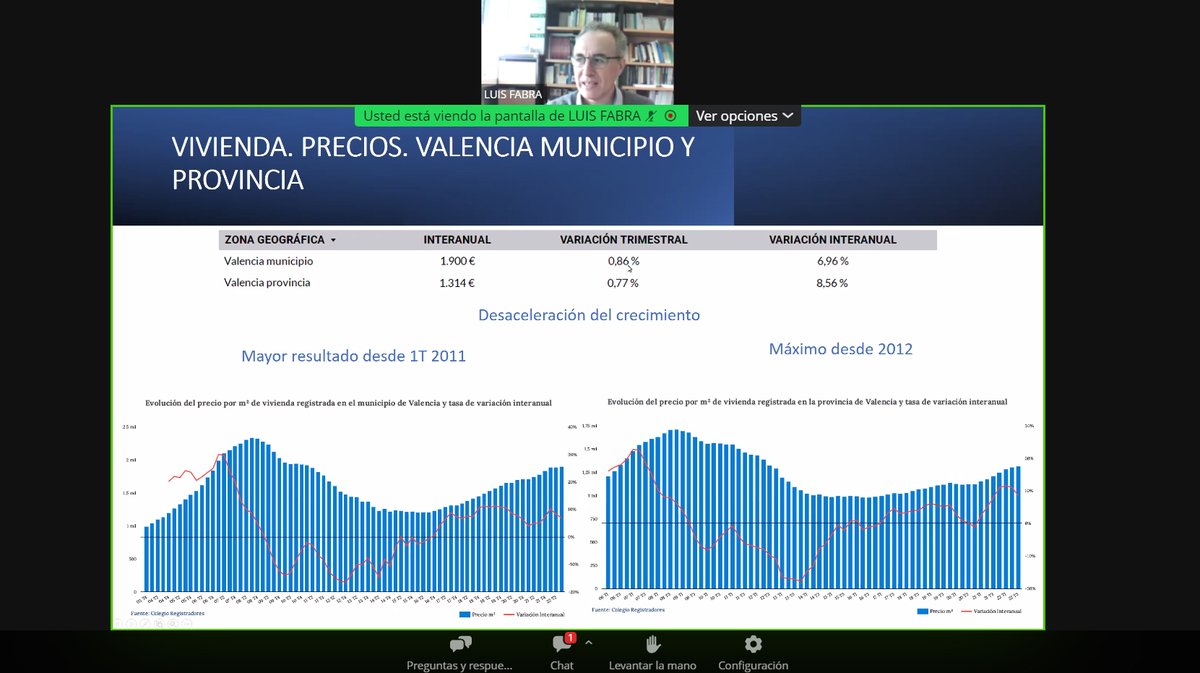Open the Chat panel with one unread message
Screen dimensions: 1200x673
click(x=561, y=653)
